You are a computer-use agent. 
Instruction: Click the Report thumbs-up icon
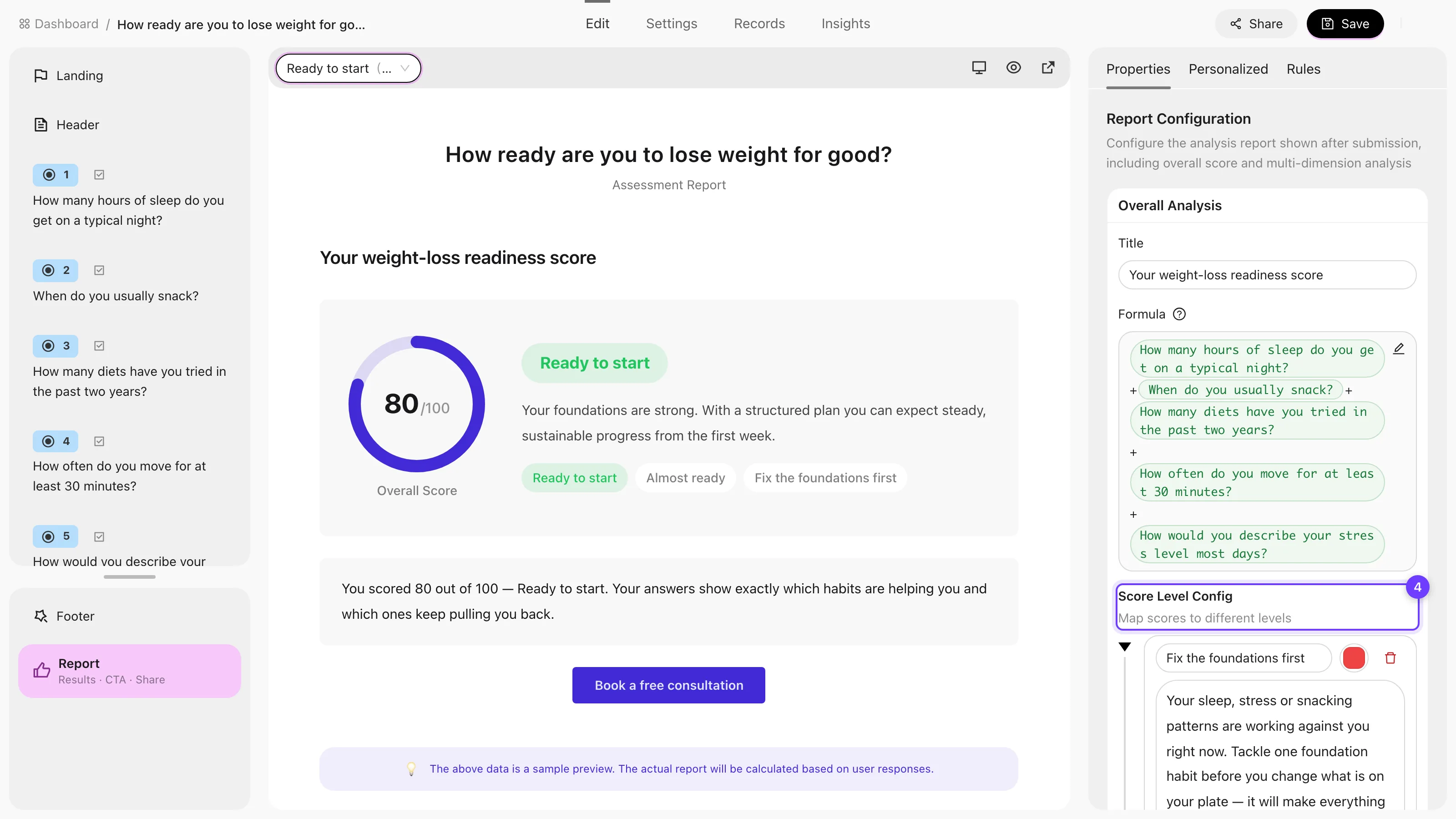[41, 670]
